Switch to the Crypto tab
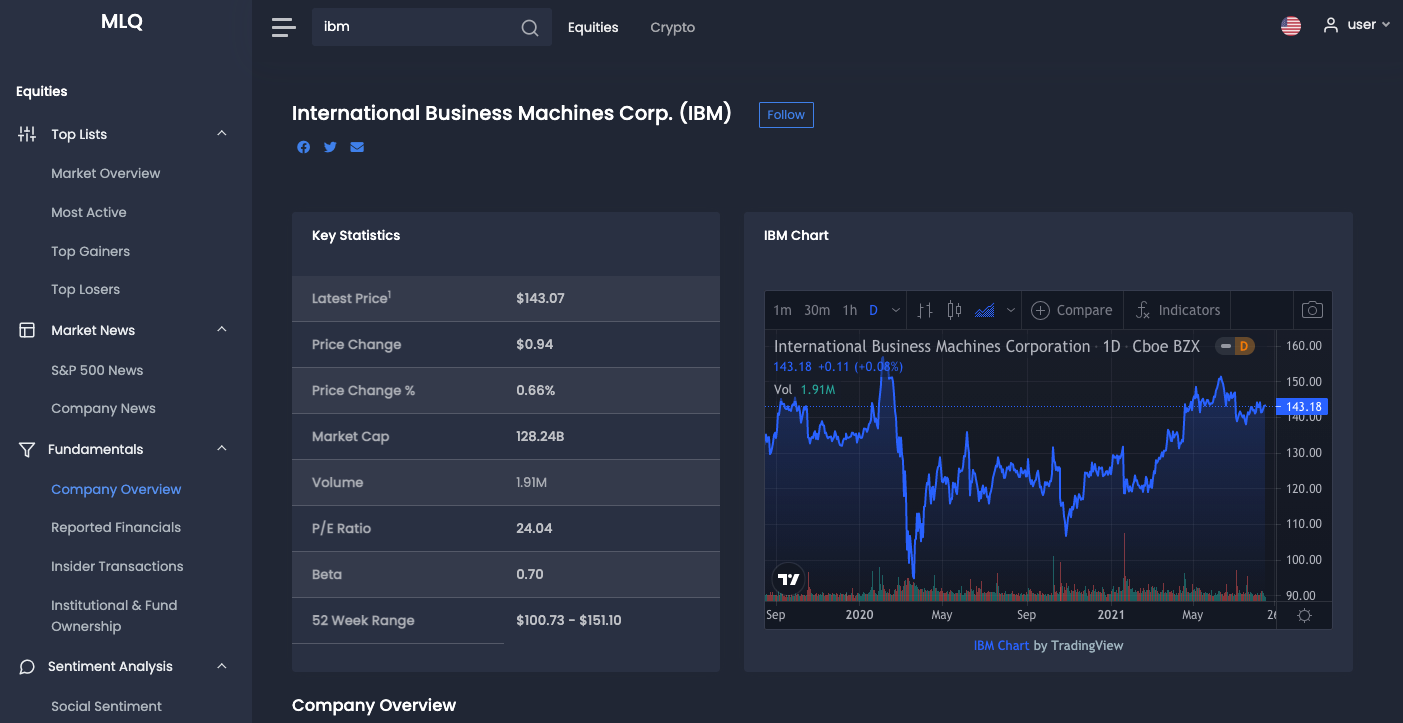The width and height of the screenshot is (1403, 723). coord(672,27)
